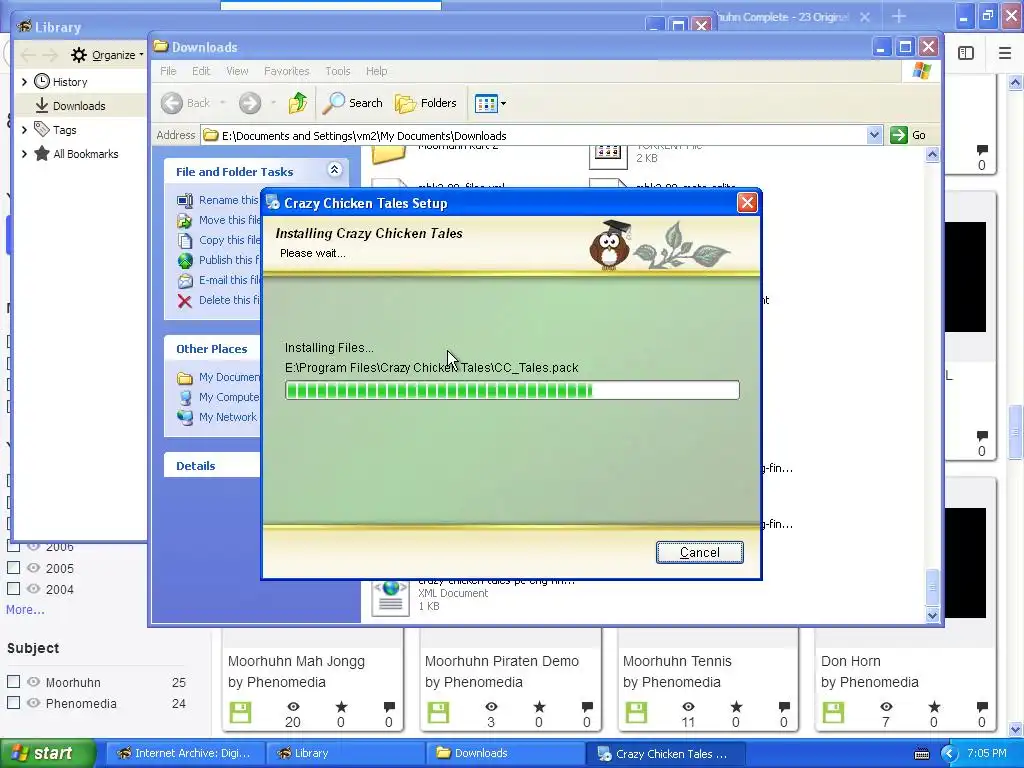Check the 2005 year filter checkbox
Screen dimensions: 1024x768
(x=13, y=568)
